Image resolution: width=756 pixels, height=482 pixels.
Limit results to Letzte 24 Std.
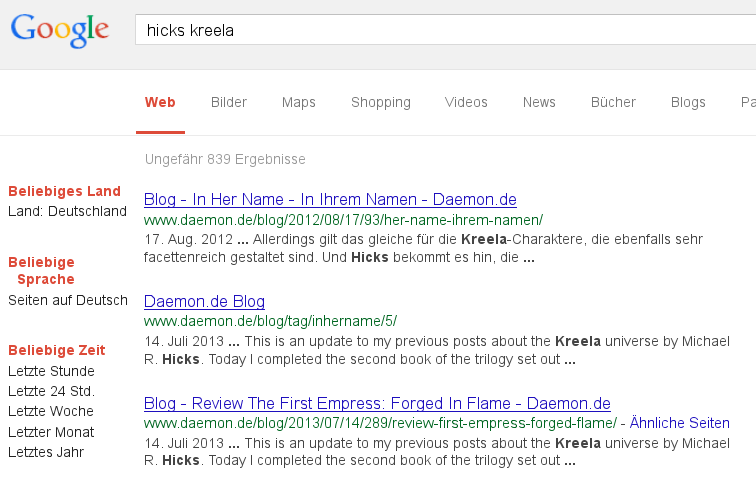point(51,391)
